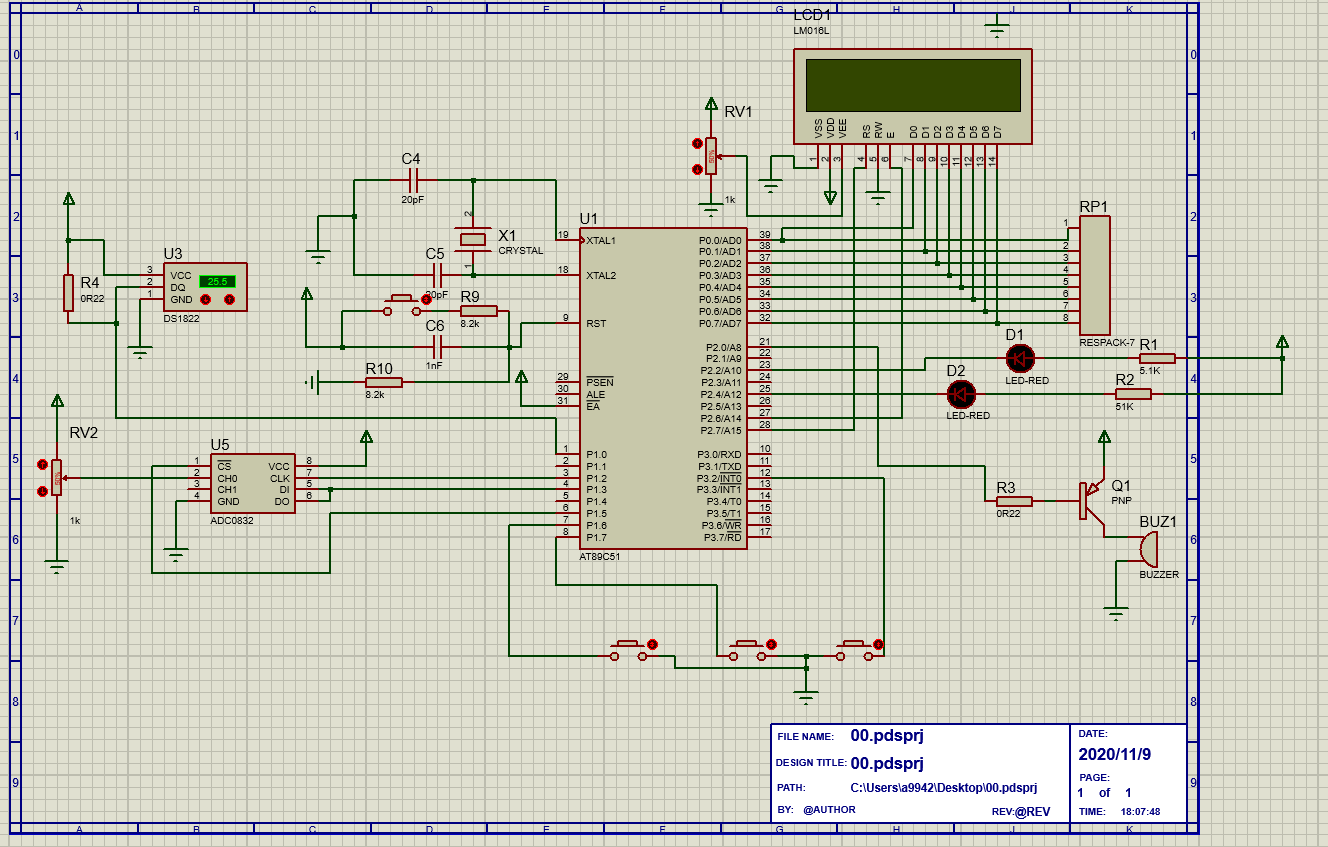Click the path text C:\Users\a9942\Desktop\00.pdsprj
Screen dimensions: 1328x847
tap(943, 788)
